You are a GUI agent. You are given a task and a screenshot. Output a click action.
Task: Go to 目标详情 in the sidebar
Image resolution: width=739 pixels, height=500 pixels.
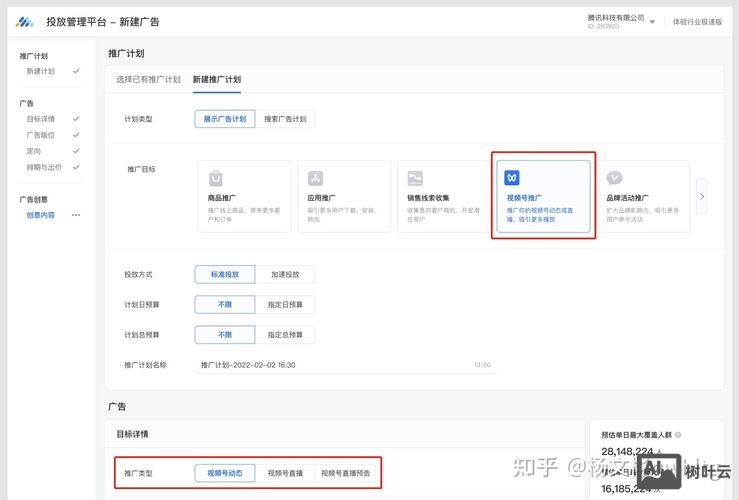(x=41, y=119)
